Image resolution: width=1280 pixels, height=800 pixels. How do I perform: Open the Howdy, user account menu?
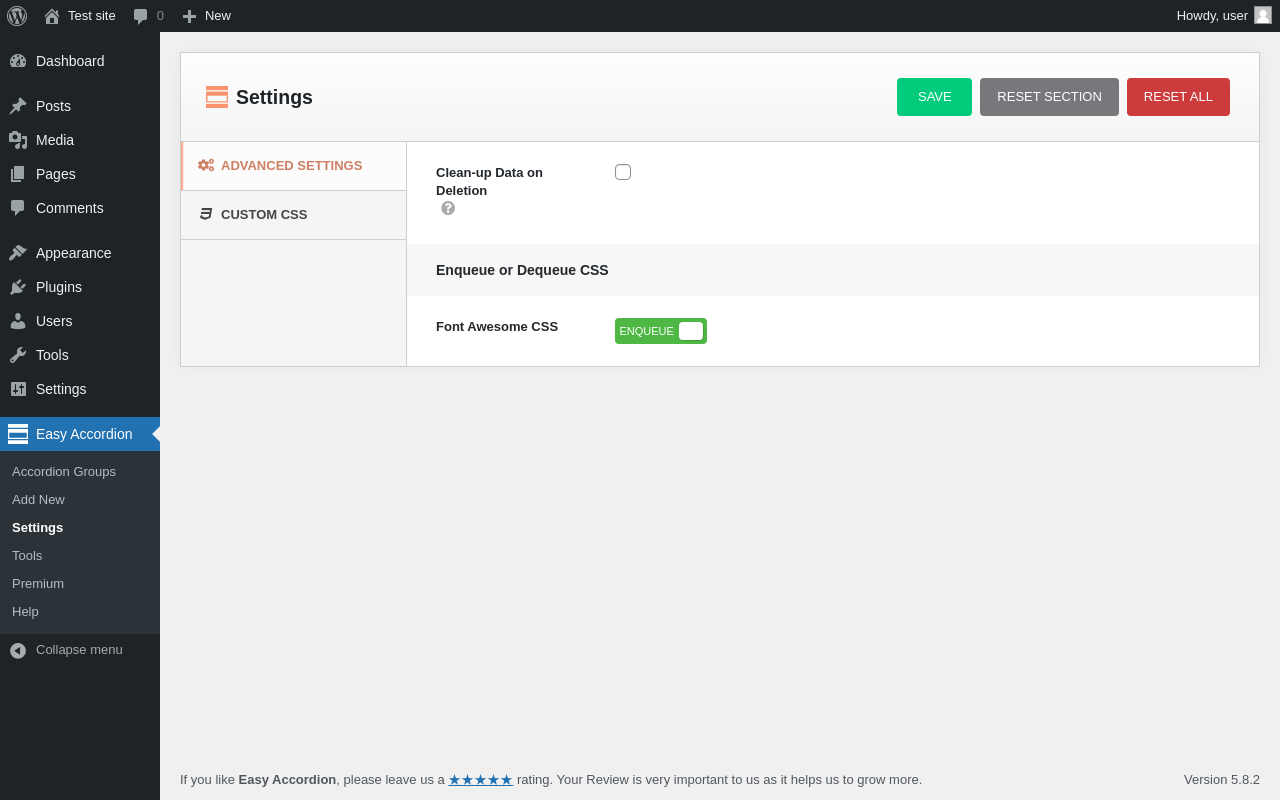(x=1212, y=16)
